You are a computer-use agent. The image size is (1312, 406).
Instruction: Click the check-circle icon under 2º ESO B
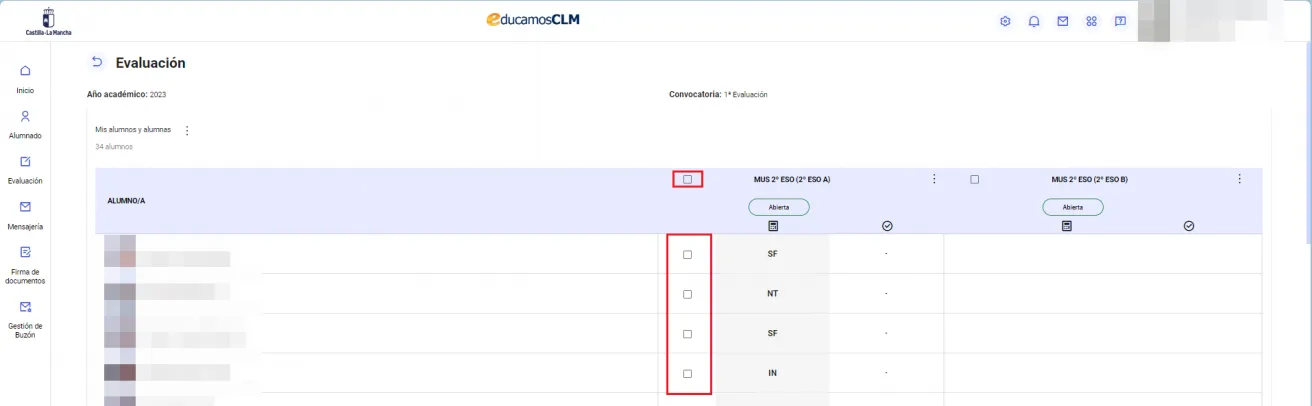[x=1189, y=226]
